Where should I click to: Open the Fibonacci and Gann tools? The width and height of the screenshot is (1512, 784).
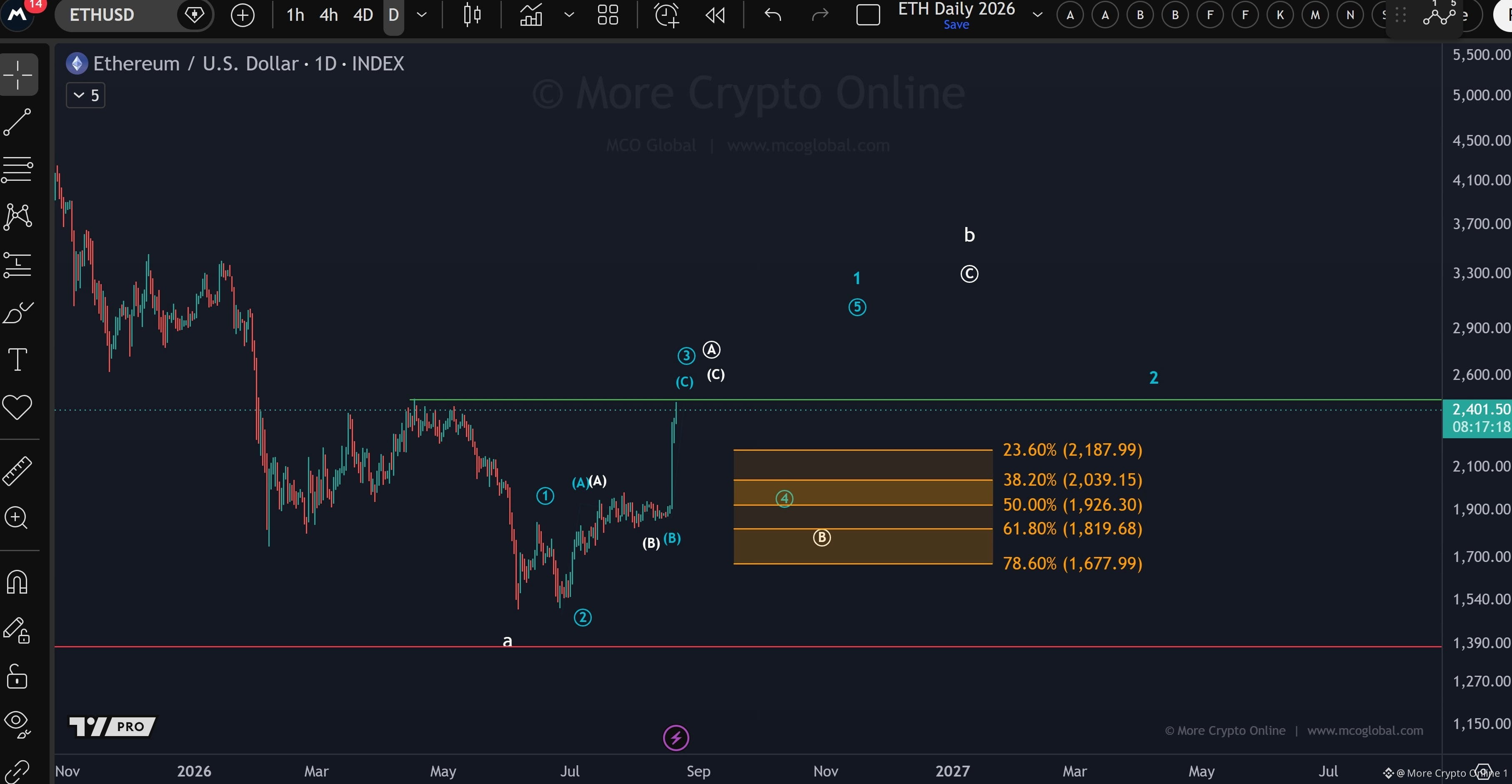[18, 170]
